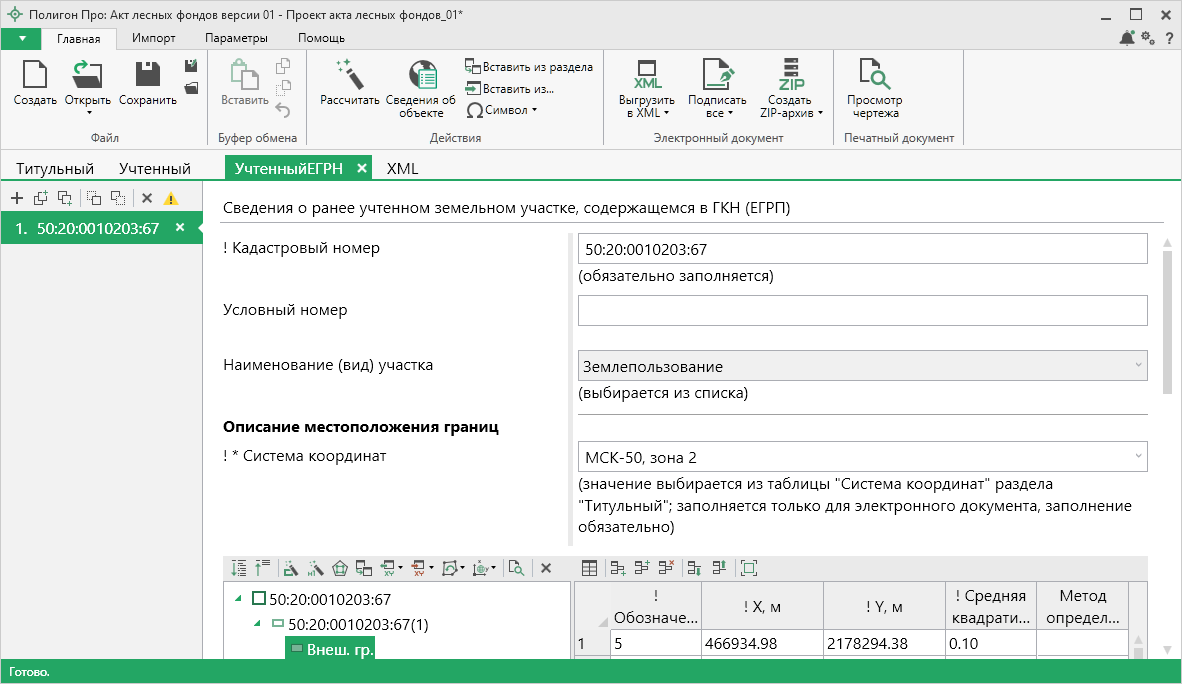
Task: Click the plus icon to add a parcel
Action: click(17, 198)
